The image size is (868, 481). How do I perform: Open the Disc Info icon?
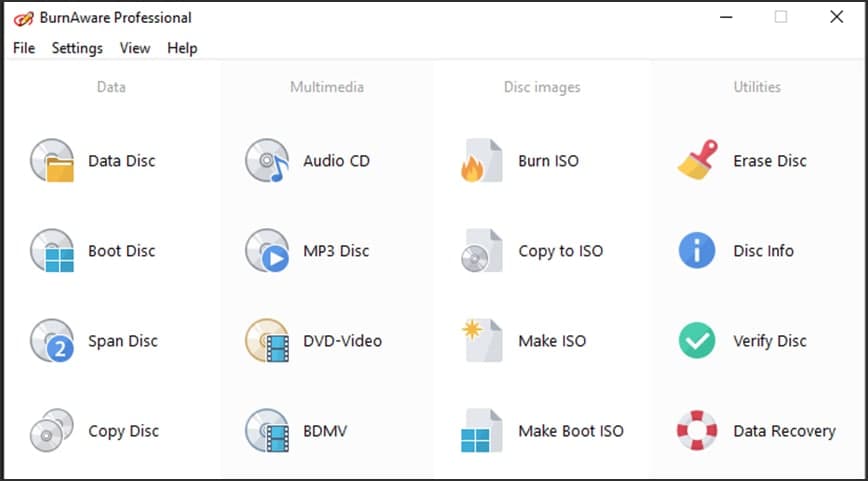coord(697,251)
